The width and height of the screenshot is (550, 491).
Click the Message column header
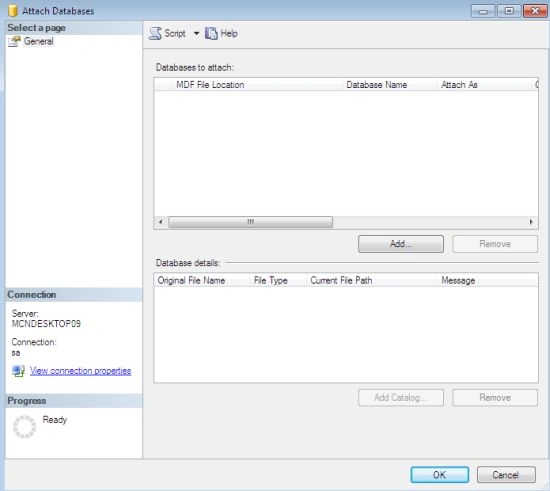488,280
